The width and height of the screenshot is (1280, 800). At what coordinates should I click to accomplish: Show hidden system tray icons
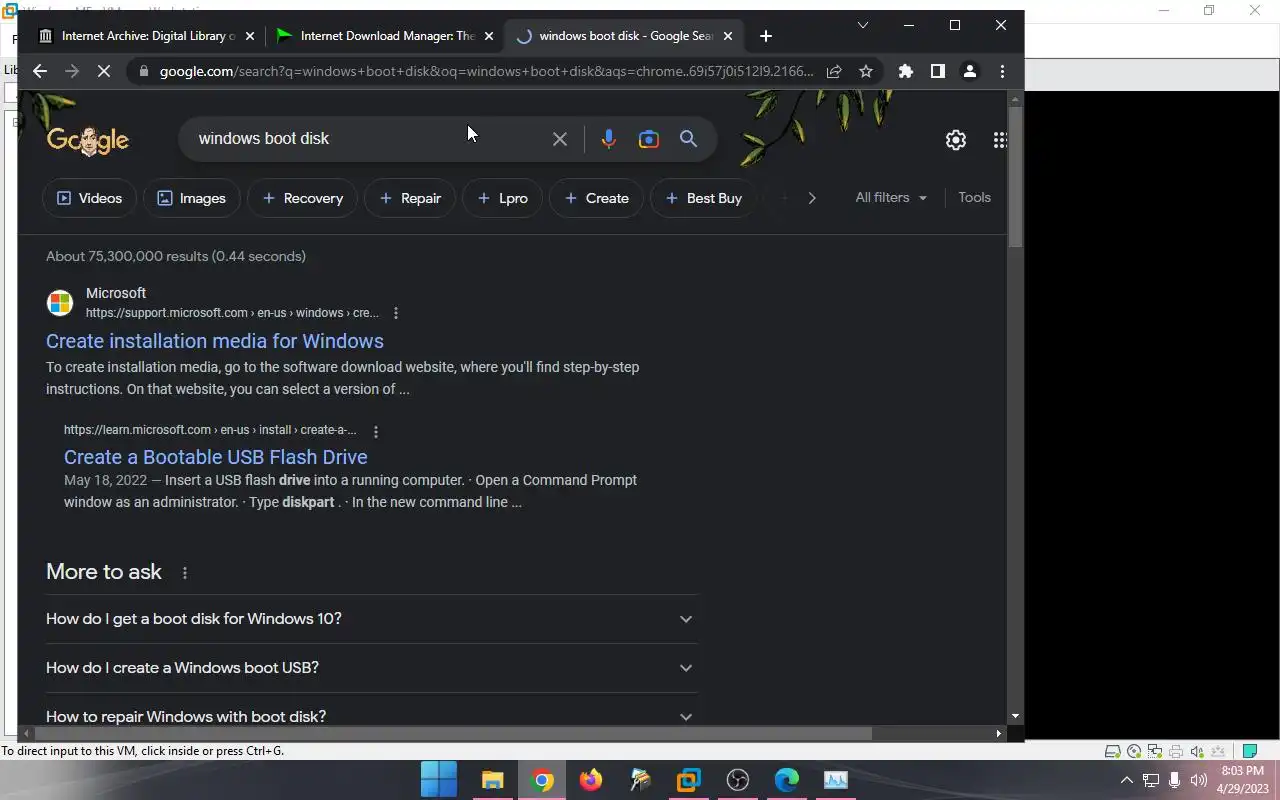click(x=1126, y=780)
